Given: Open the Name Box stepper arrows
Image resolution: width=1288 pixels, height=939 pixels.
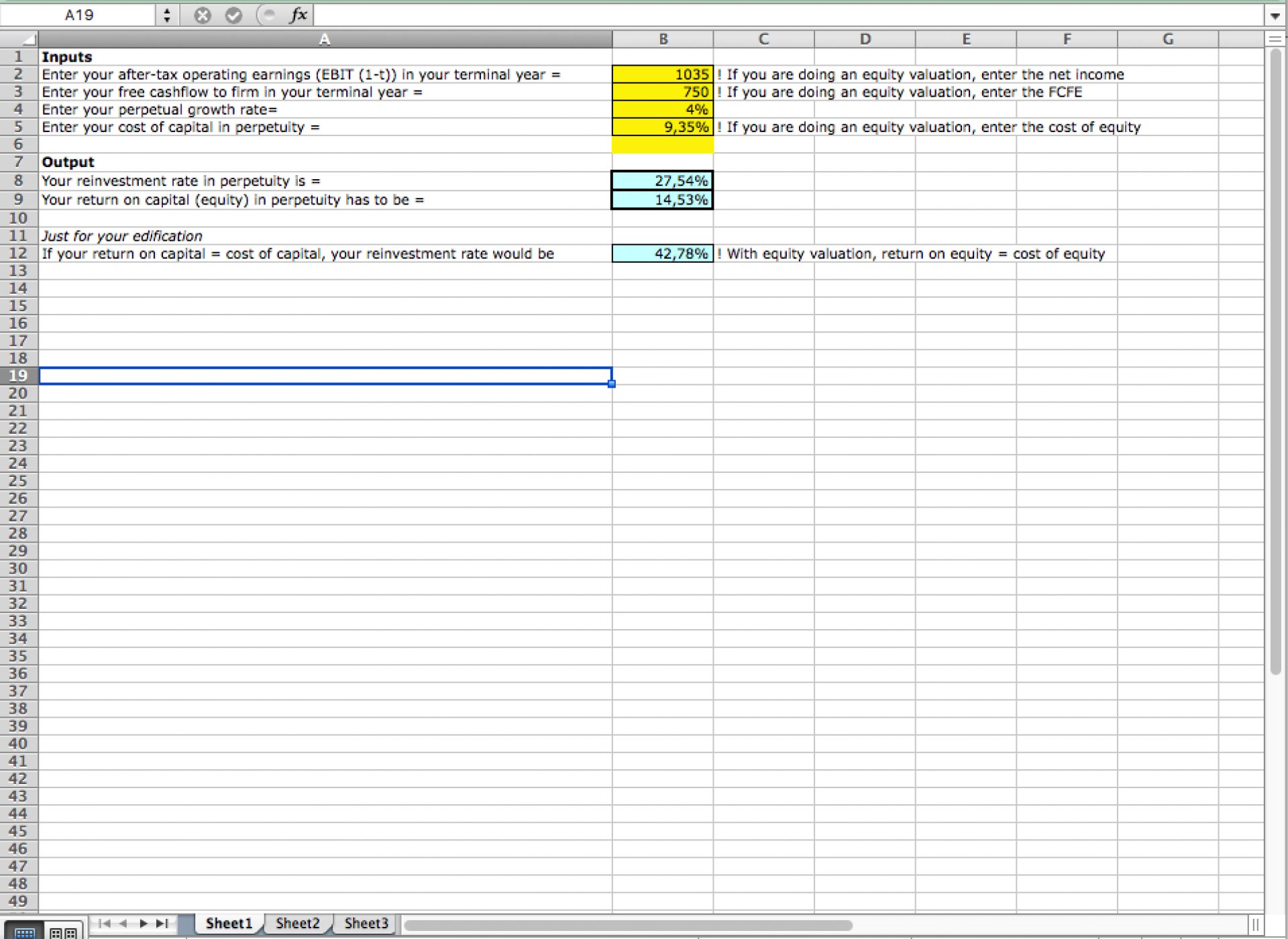Looking at the screenshot, I should [x=167, y=15].
